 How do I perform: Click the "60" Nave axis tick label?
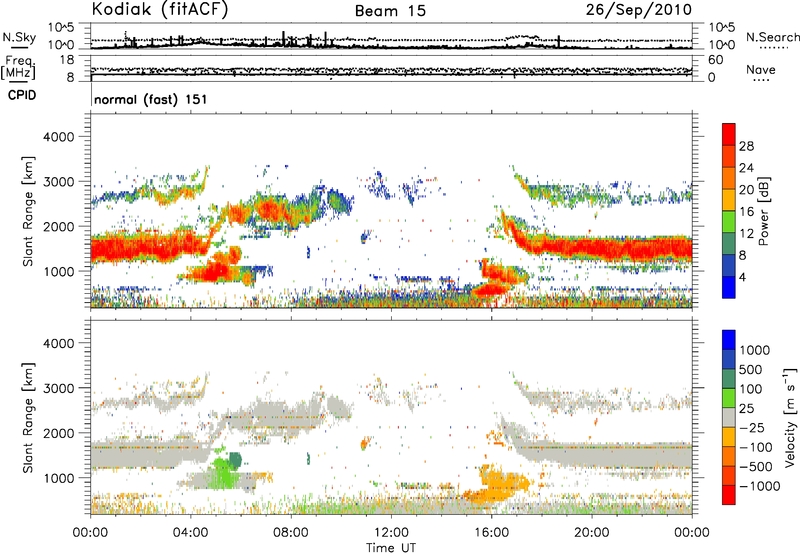tap(715, 60)
